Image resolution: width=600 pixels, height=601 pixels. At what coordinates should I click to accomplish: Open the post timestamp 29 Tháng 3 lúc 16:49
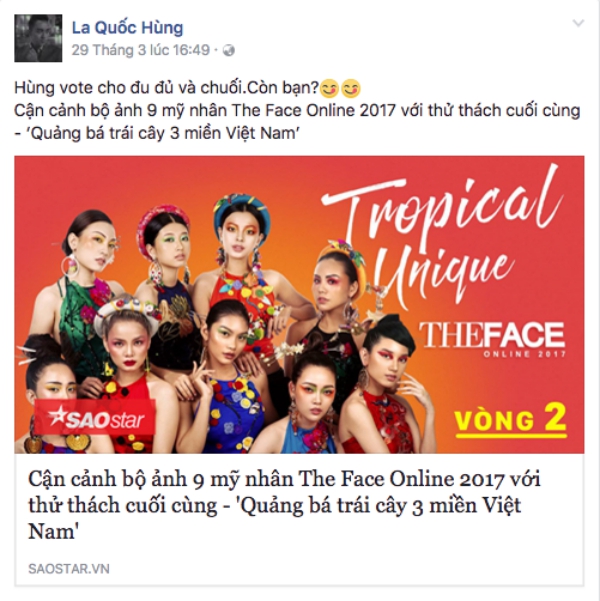141,50
